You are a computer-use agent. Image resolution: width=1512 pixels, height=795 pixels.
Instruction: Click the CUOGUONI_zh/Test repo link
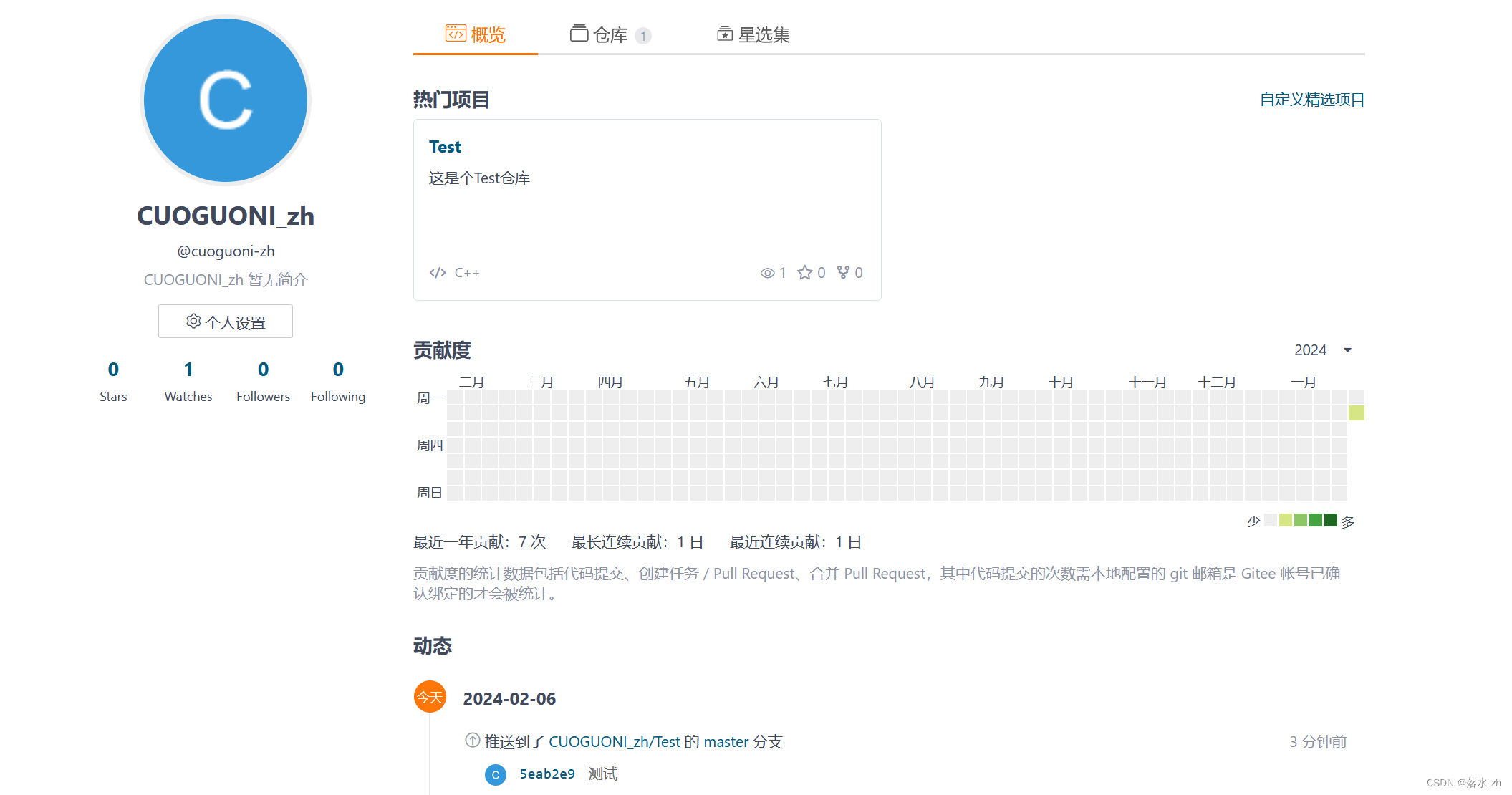(x=635, y=740)
